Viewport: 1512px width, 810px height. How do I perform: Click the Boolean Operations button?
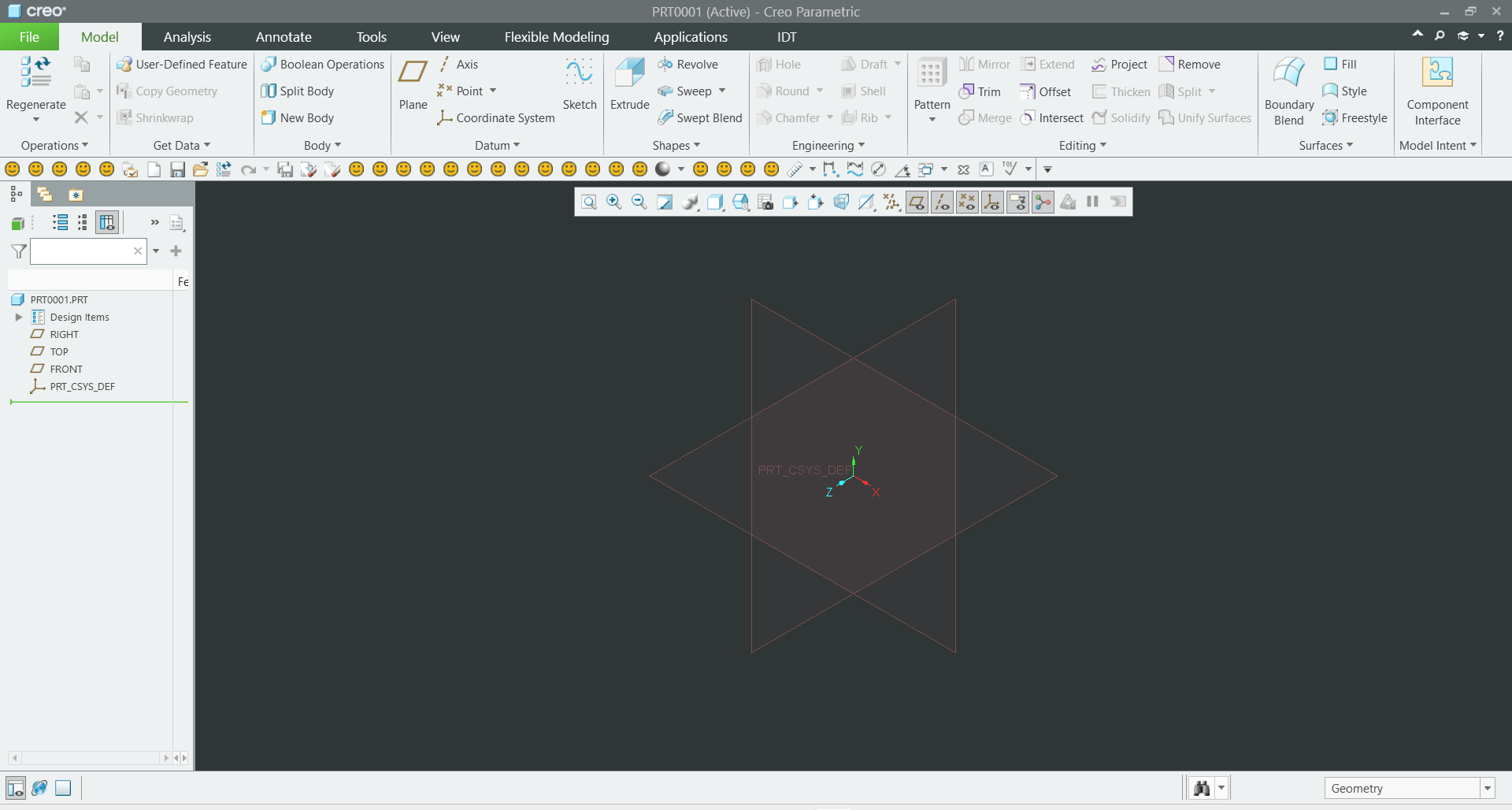pyautogui.click(x=323, y=65)
